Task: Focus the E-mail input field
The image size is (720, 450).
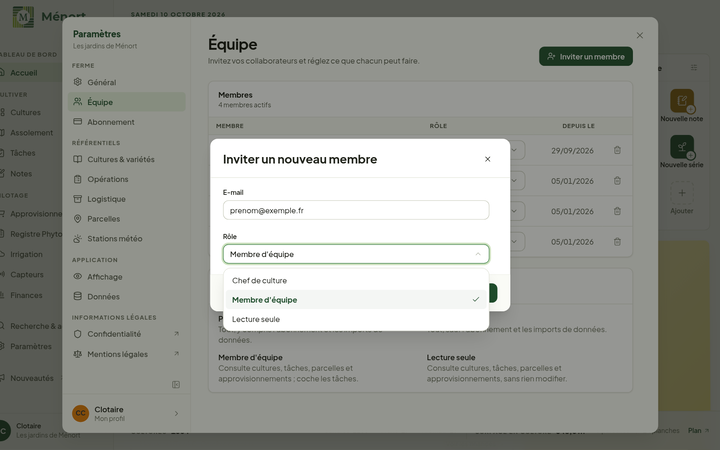Action: [x=356, y=210]
